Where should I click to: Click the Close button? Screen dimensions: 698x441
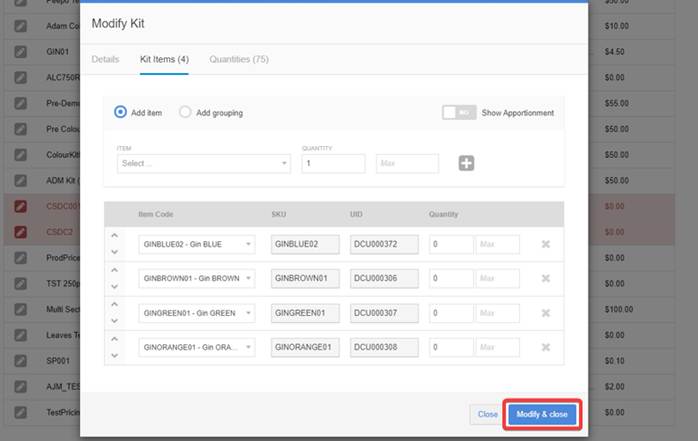point(487,414)
